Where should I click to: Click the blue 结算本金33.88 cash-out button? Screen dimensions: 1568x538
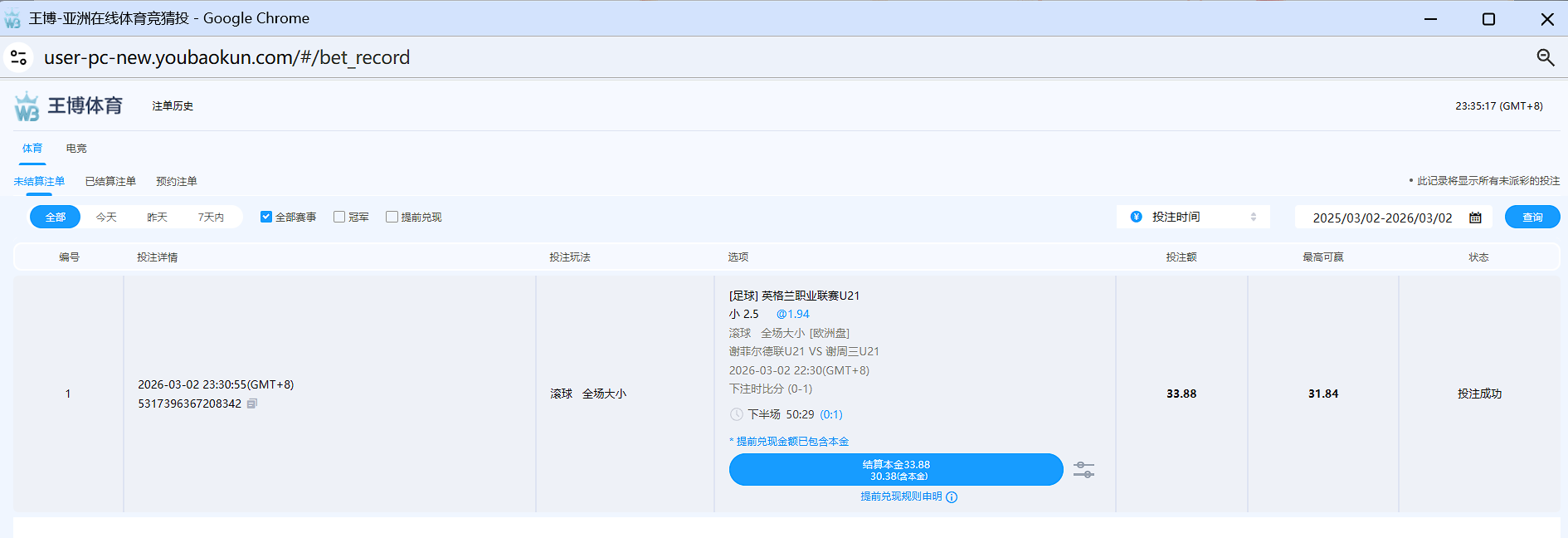pyautogui.click(x=895, y=470)
